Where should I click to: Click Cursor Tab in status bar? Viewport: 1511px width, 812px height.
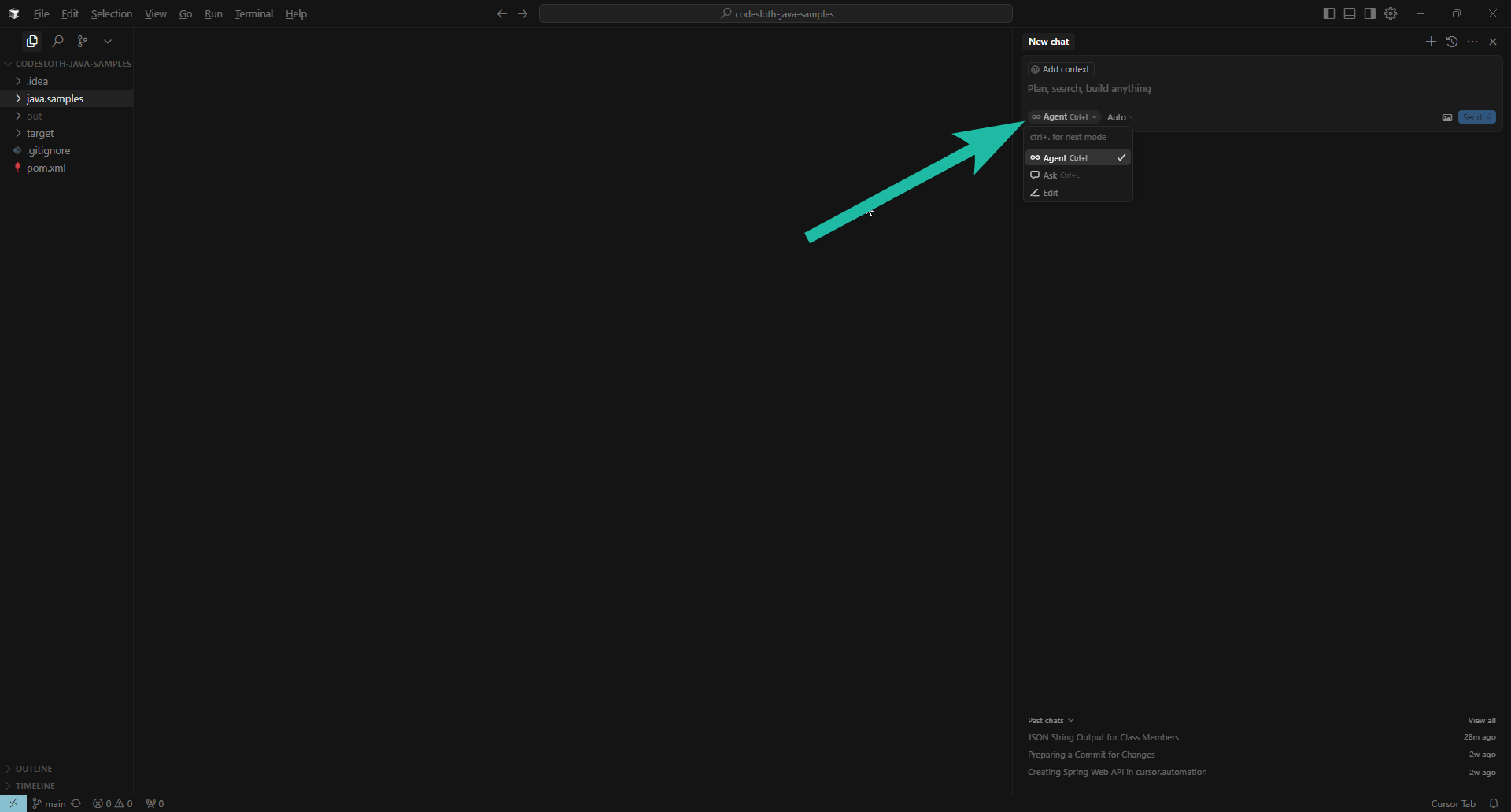coord(1453,803)
